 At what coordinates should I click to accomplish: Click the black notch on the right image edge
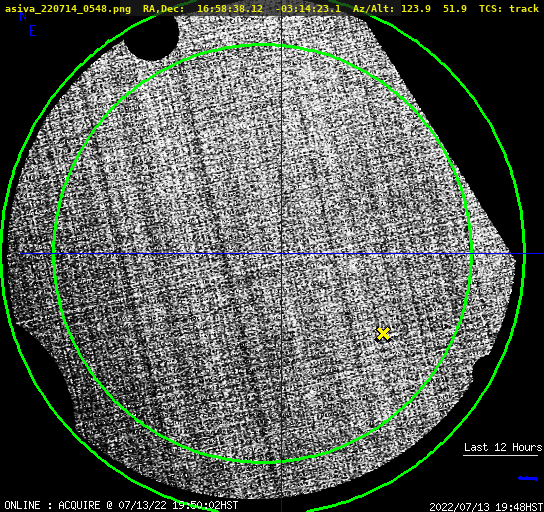pyautogui.click(x=481, y=369)
